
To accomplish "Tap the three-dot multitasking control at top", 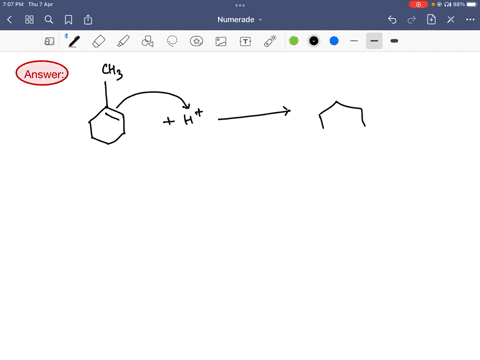I will coord(240,5).
